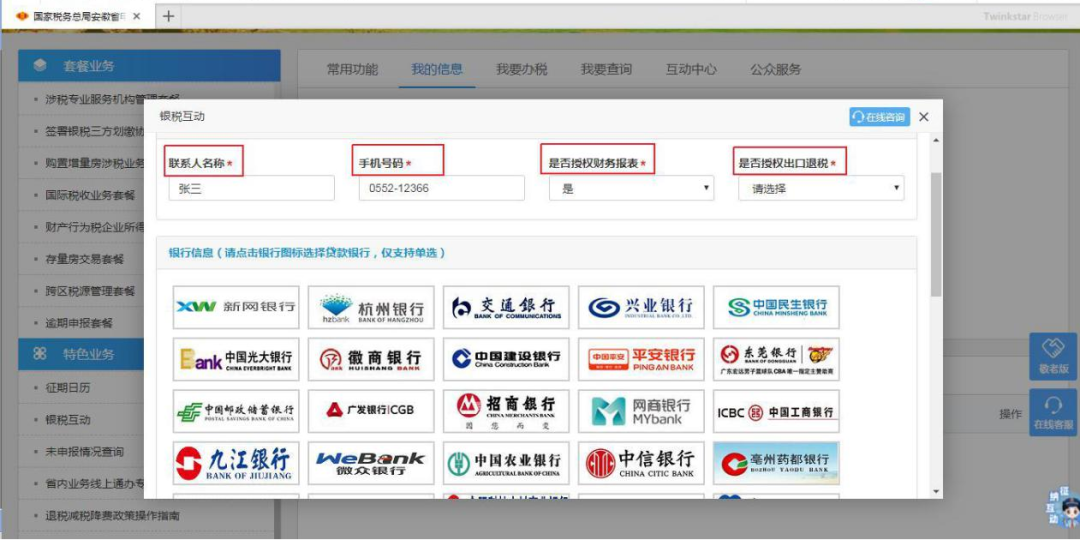Select the 平安银行 bank logo
The image size is (1080, 540).
pos(641,359)
